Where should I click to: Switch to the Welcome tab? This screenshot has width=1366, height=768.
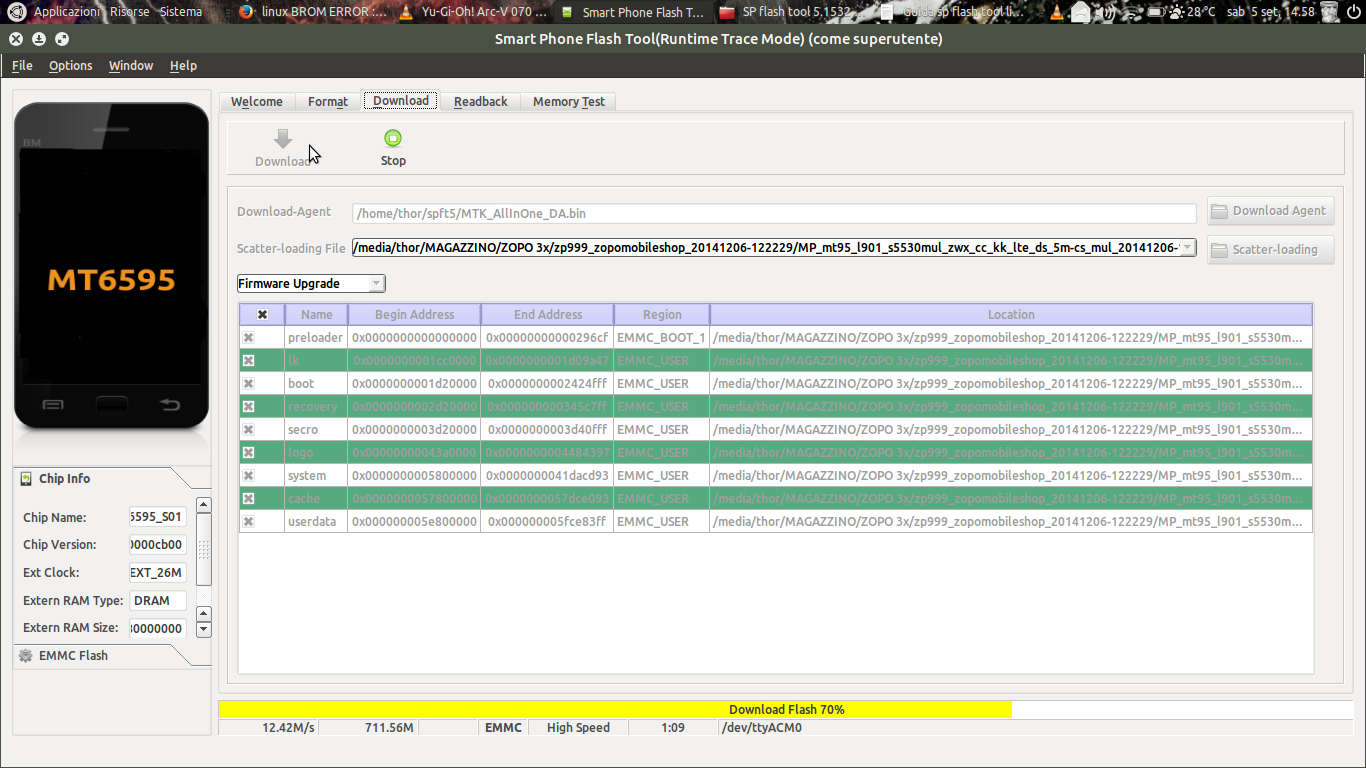click(257, 102)
